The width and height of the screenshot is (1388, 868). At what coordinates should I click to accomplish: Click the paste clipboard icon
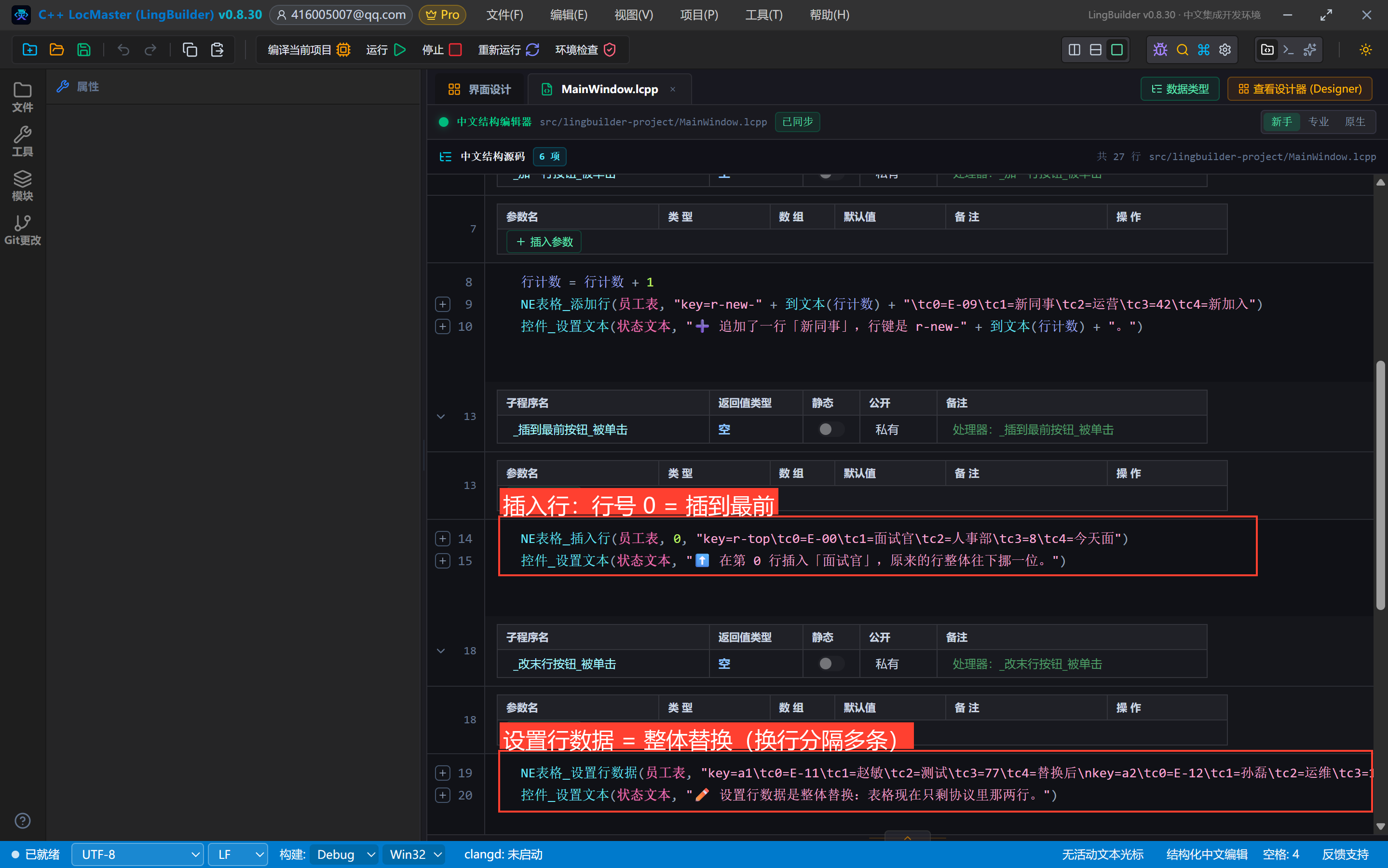pos(217,50)
